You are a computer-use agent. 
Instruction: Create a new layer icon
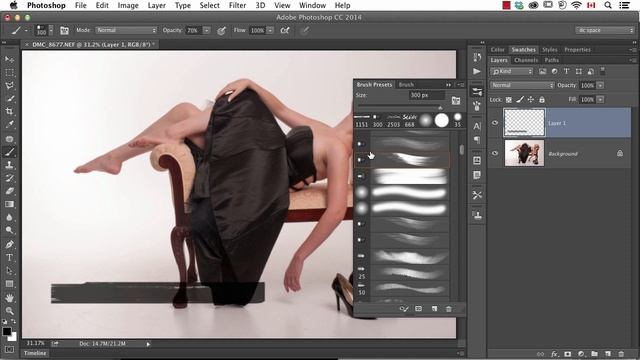[x=608, y=354]
